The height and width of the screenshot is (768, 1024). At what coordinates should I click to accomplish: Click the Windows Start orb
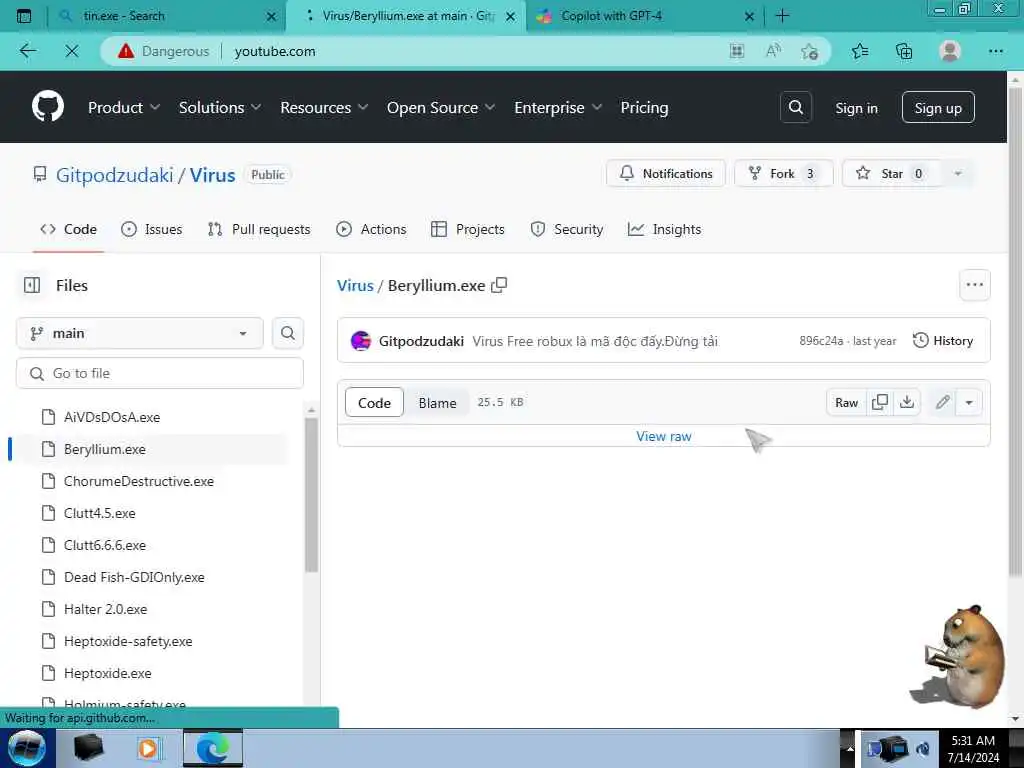(x=27, y=748)
